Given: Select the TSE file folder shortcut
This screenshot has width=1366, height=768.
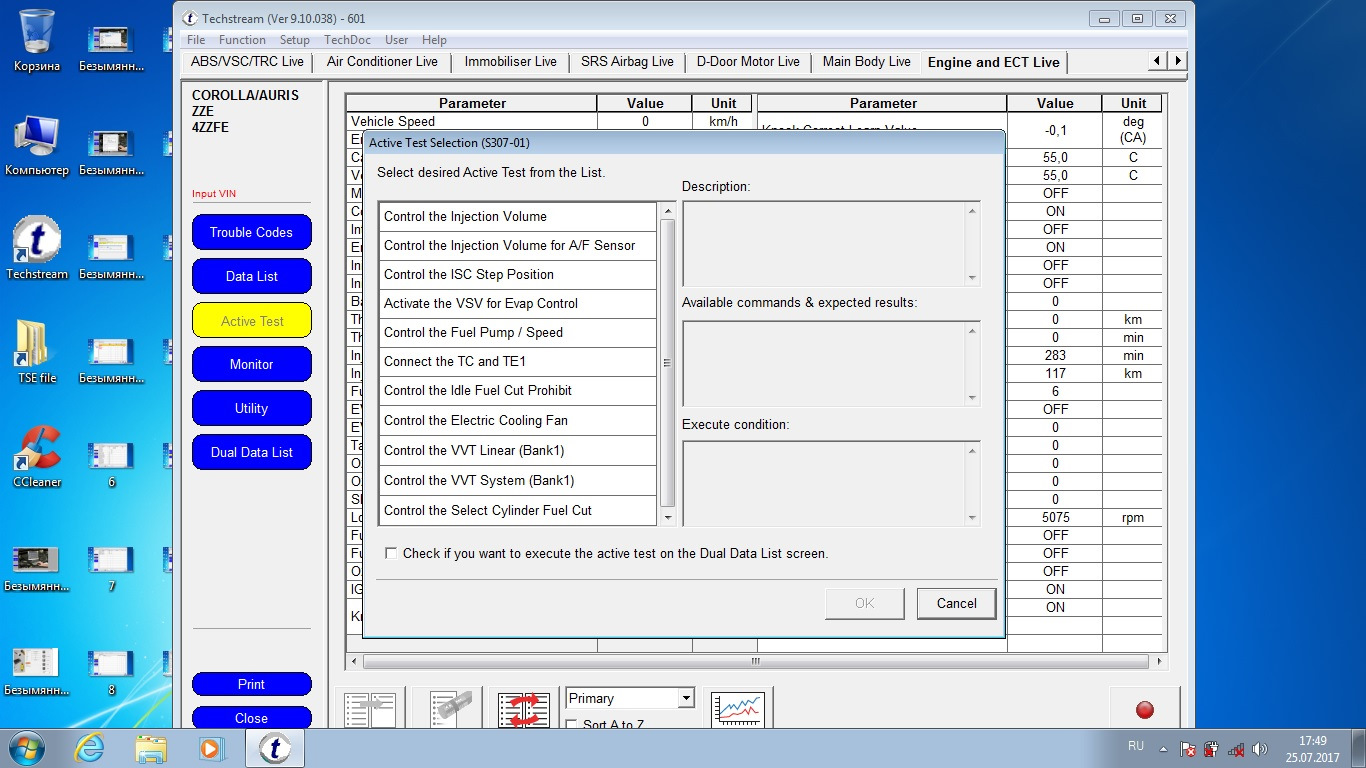Looking at the screenshot, I should point(37,352).
